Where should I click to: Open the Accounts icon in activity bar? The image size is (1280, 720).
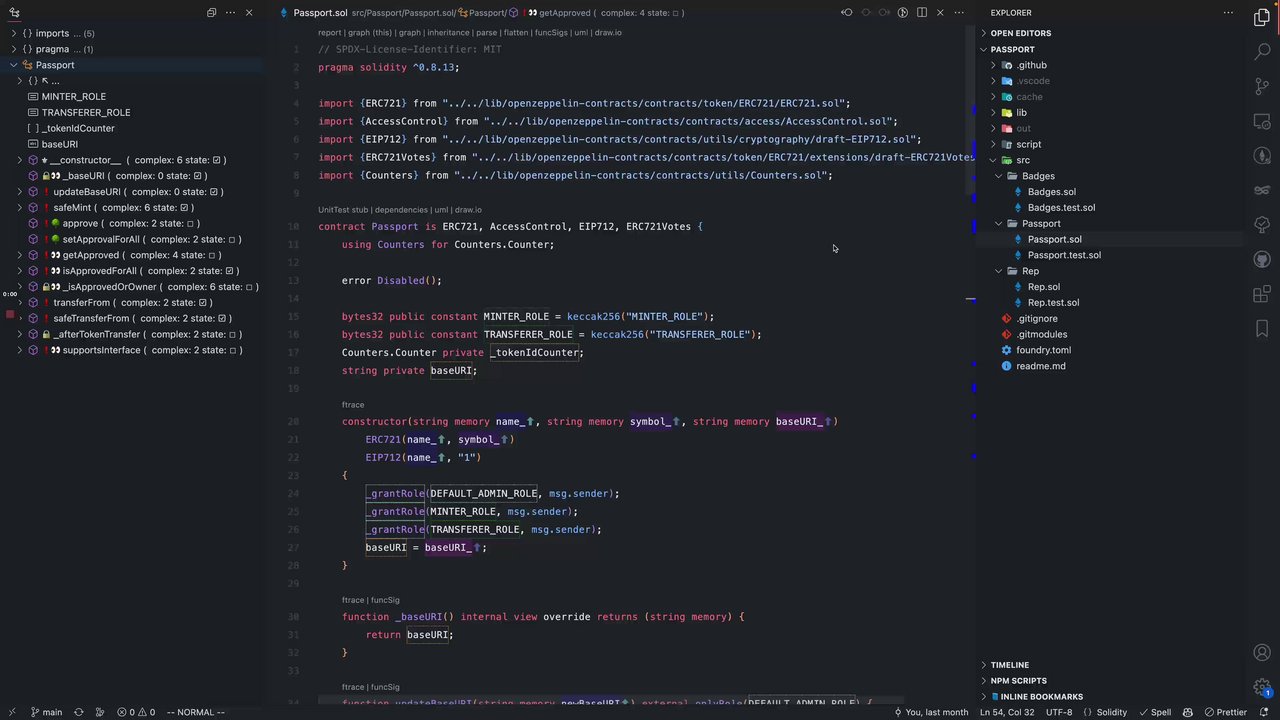point(1262,653)
